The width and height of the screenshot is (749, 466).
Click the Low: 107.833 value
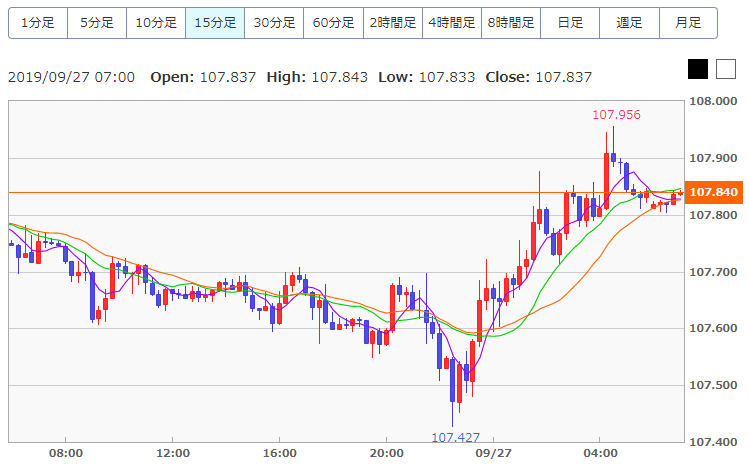[x=427, y=77]
